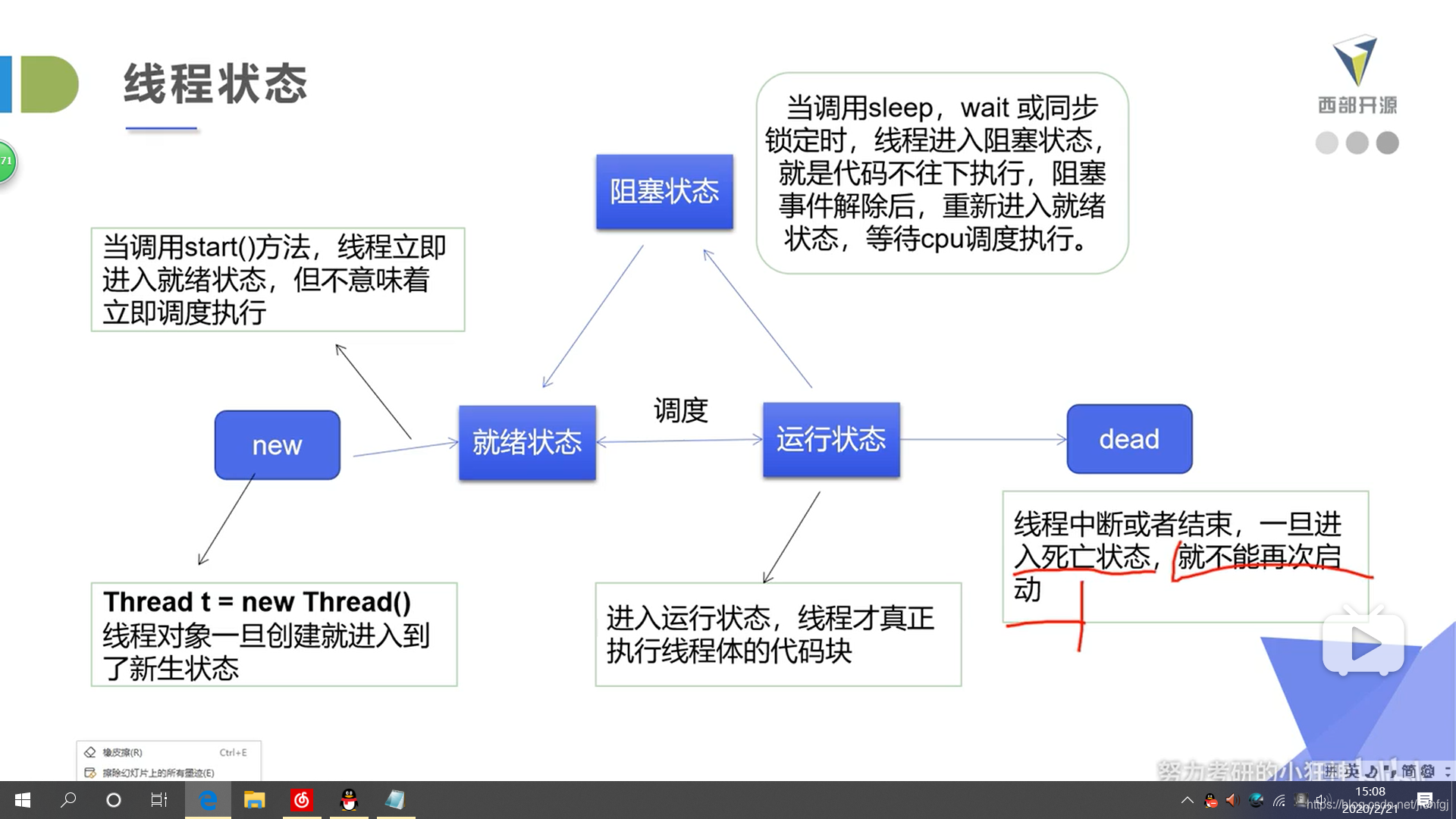1456x819 pixels.
Task: Click the 运行状态 state box
Action: [831, 439]
